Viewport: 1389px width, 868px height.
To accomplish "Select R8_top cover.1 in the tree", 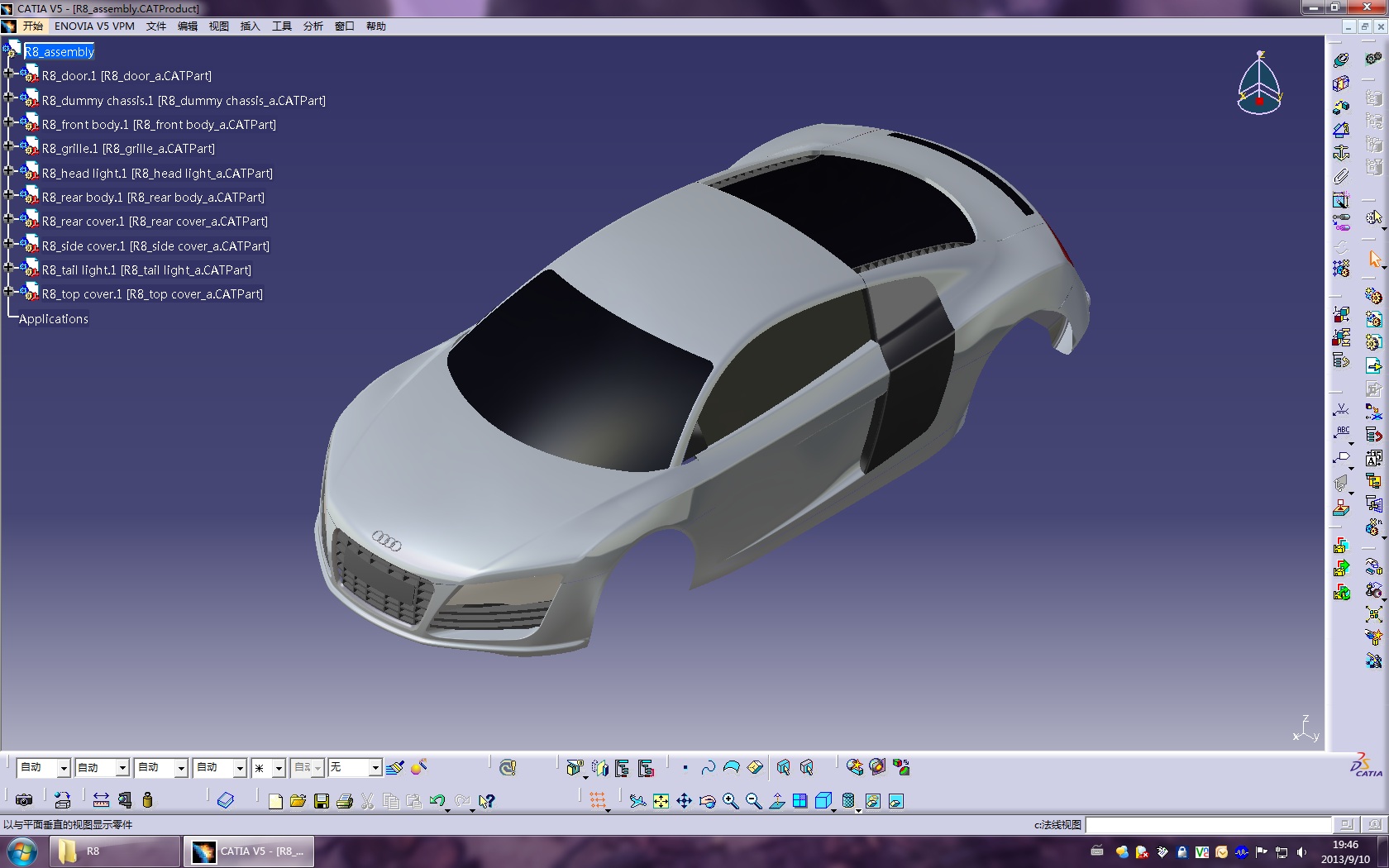I will click(152, 294).
